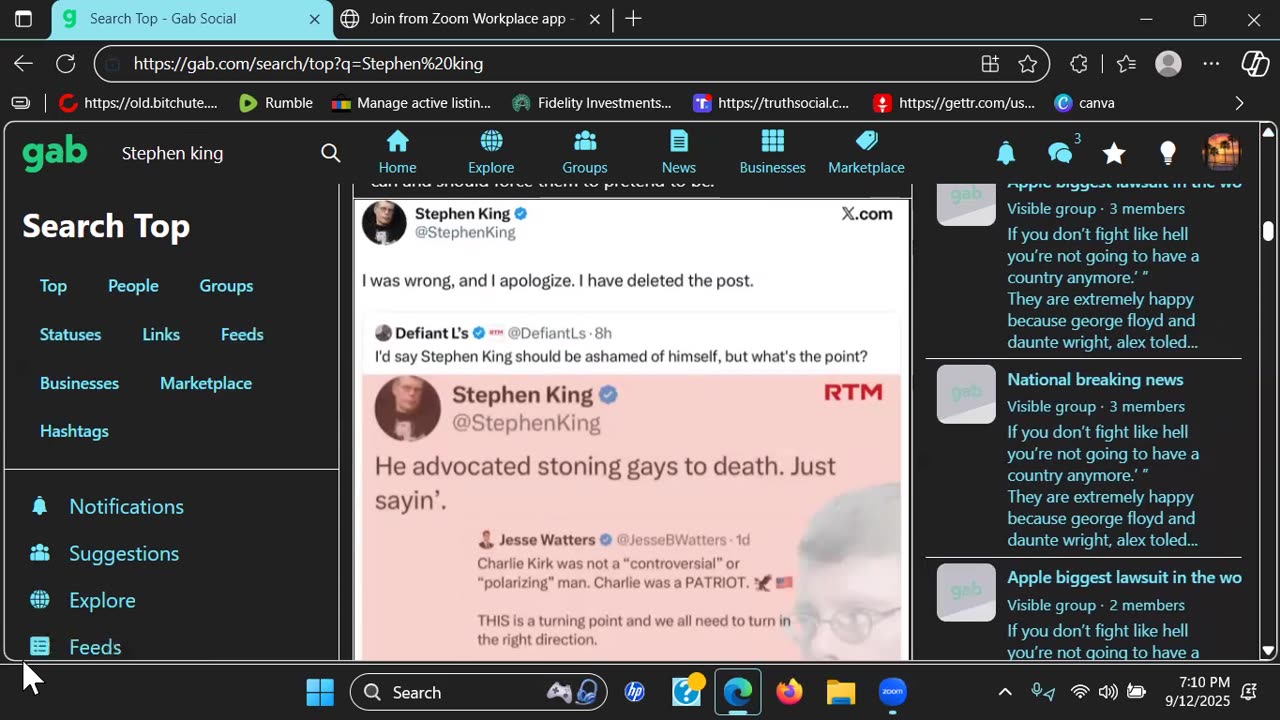
Task: Open browser Settings and more menu
Action: [1212, 64]
